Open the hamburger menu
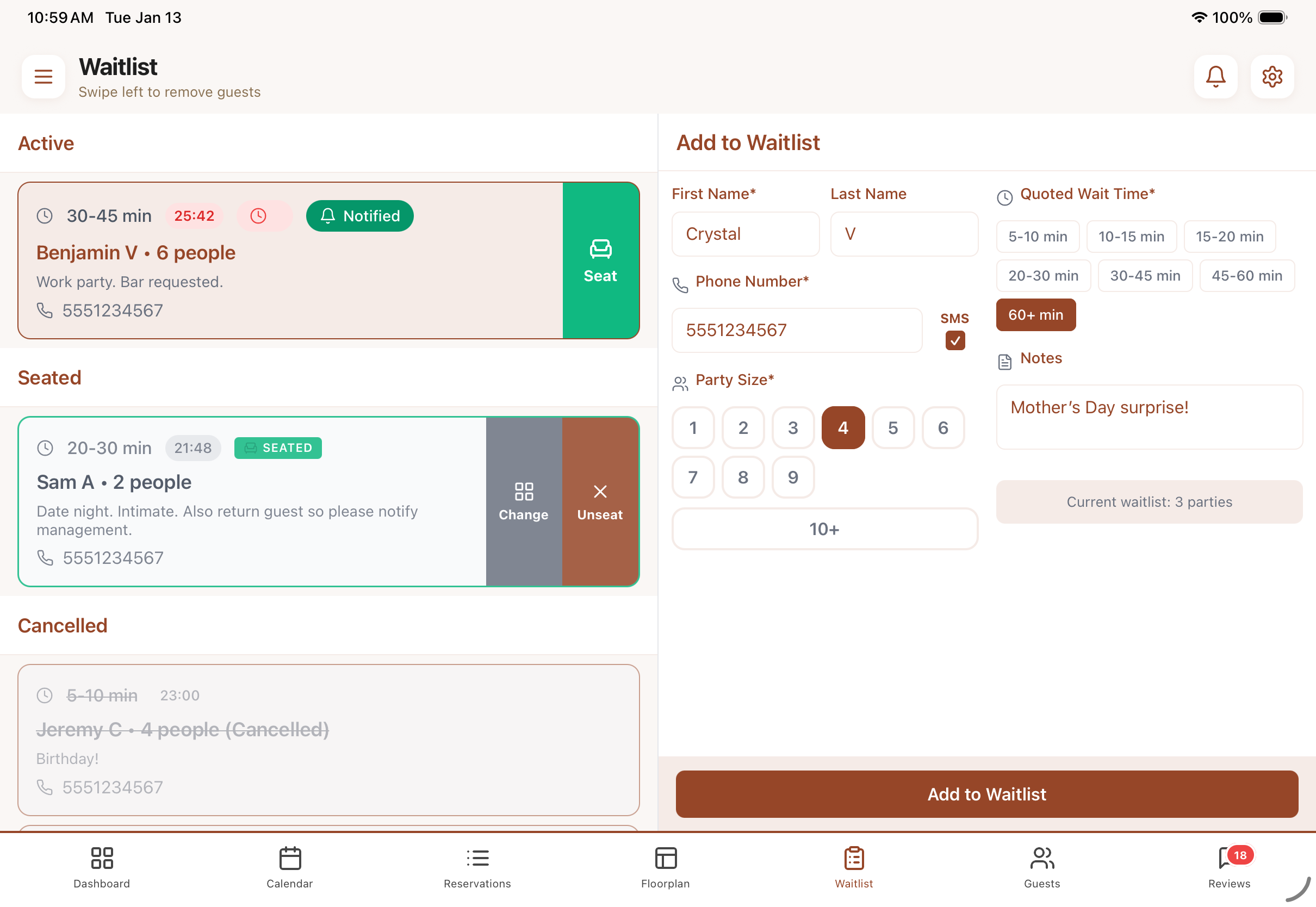The height and width of the screenshot is (907, 1316). pyautogui.click(x=43, y=76)
